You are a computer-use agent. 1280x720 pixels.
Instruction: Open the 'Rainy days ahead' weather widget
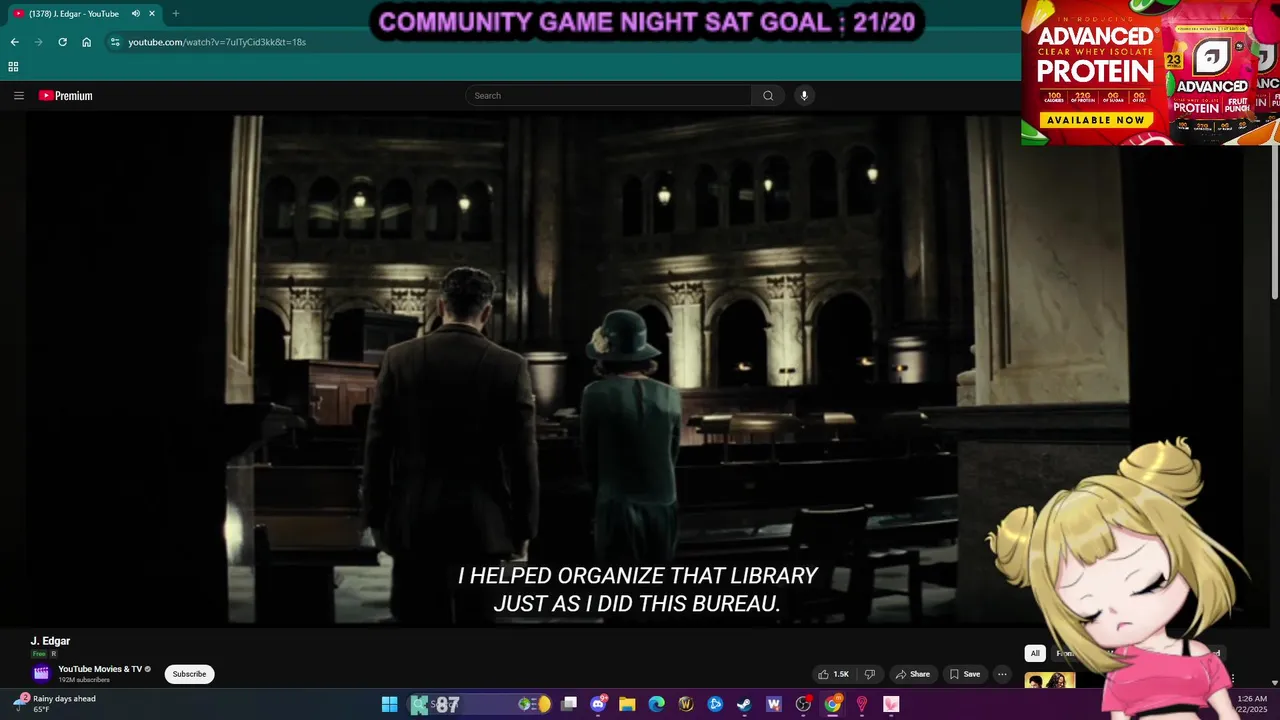coord(56,704)
